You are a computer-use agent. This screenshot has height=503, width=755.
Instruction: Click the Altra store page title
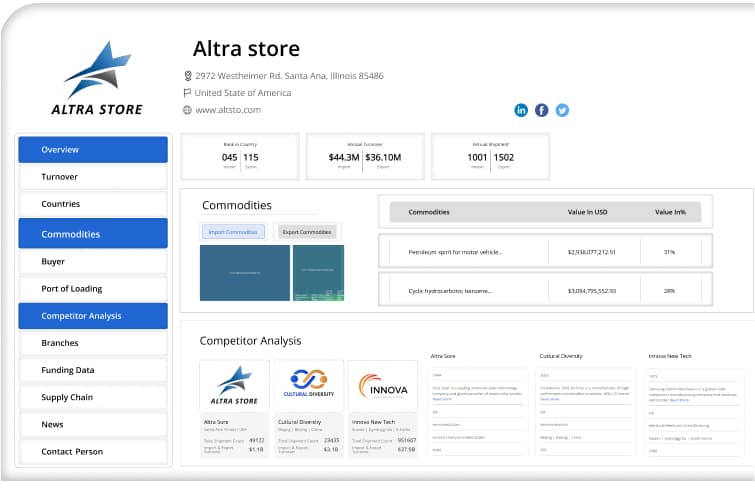click(246, 49)
